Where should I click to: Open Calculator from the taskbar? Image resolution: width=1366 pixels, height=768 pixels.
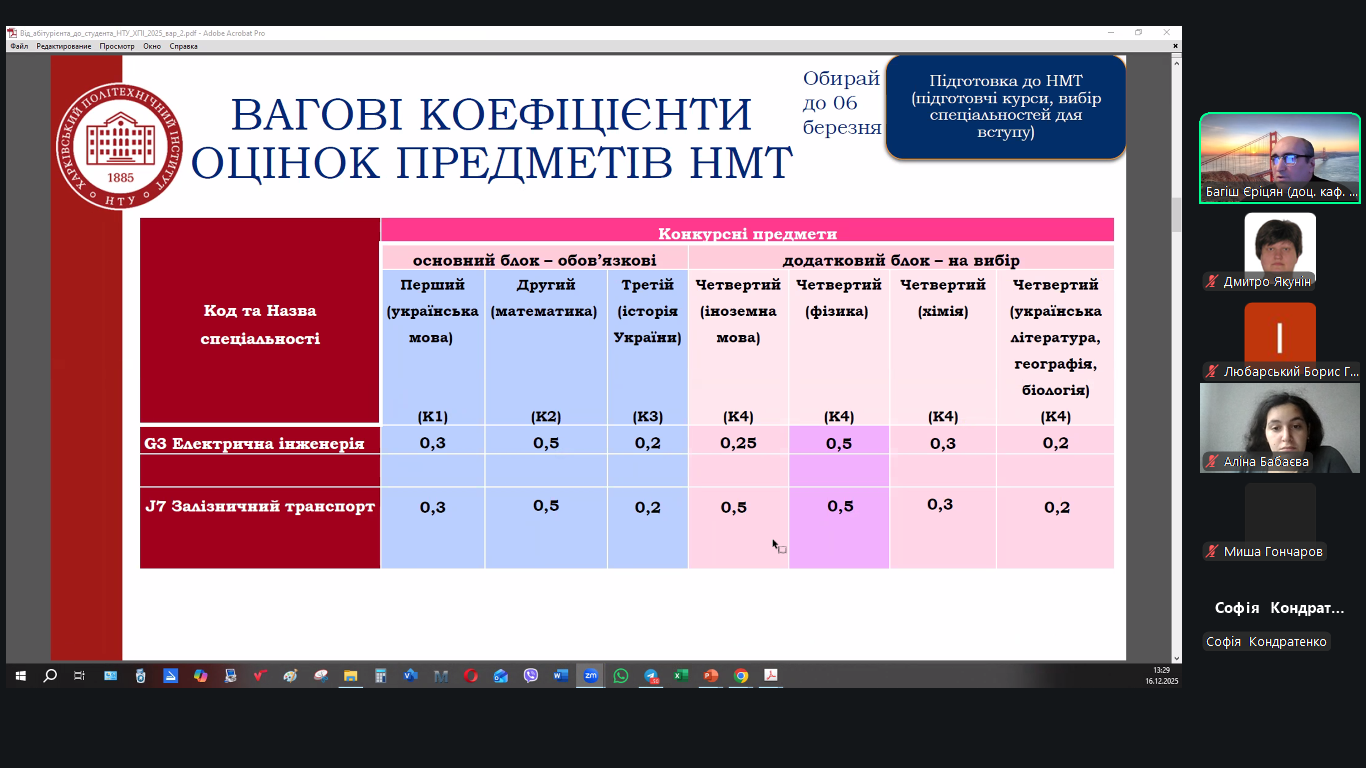click(x=380, y=676)
